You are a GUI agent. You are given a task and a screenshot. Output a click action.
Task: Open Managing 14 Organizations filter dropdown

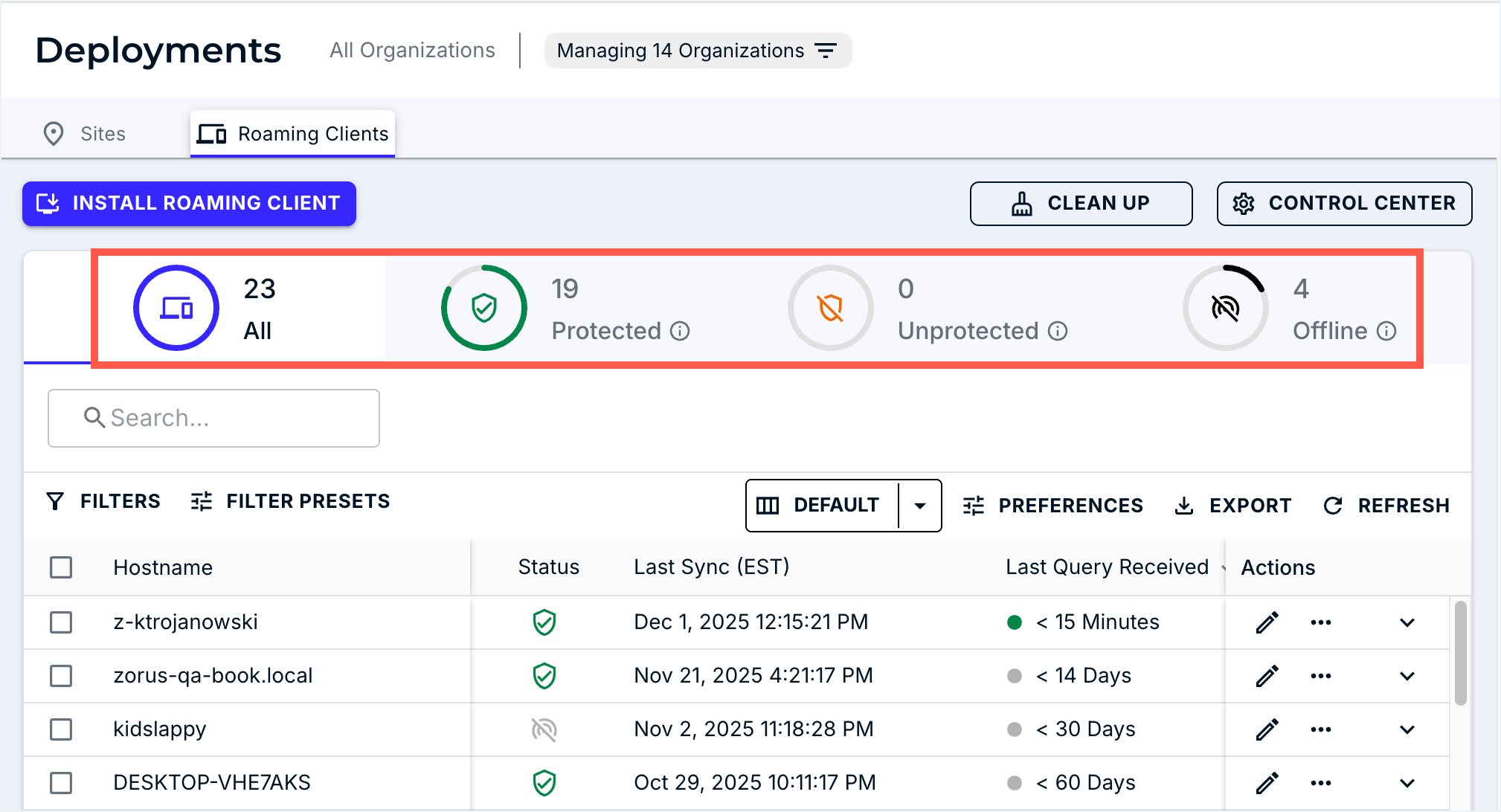click(697, 51)
